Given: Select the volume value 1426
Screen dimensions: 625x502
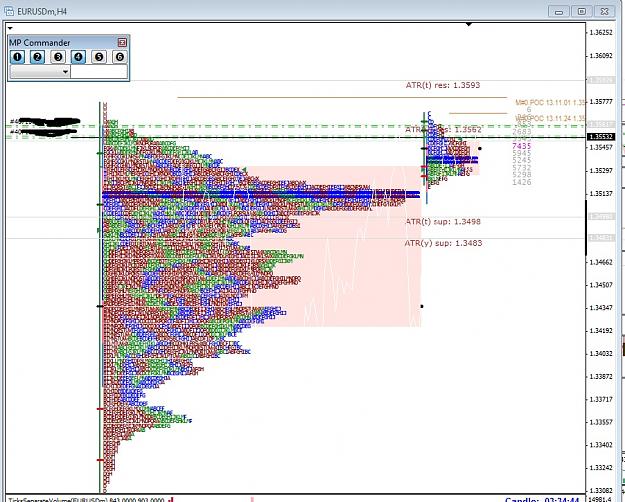Looking at the screenshot, I should [522, 182].
